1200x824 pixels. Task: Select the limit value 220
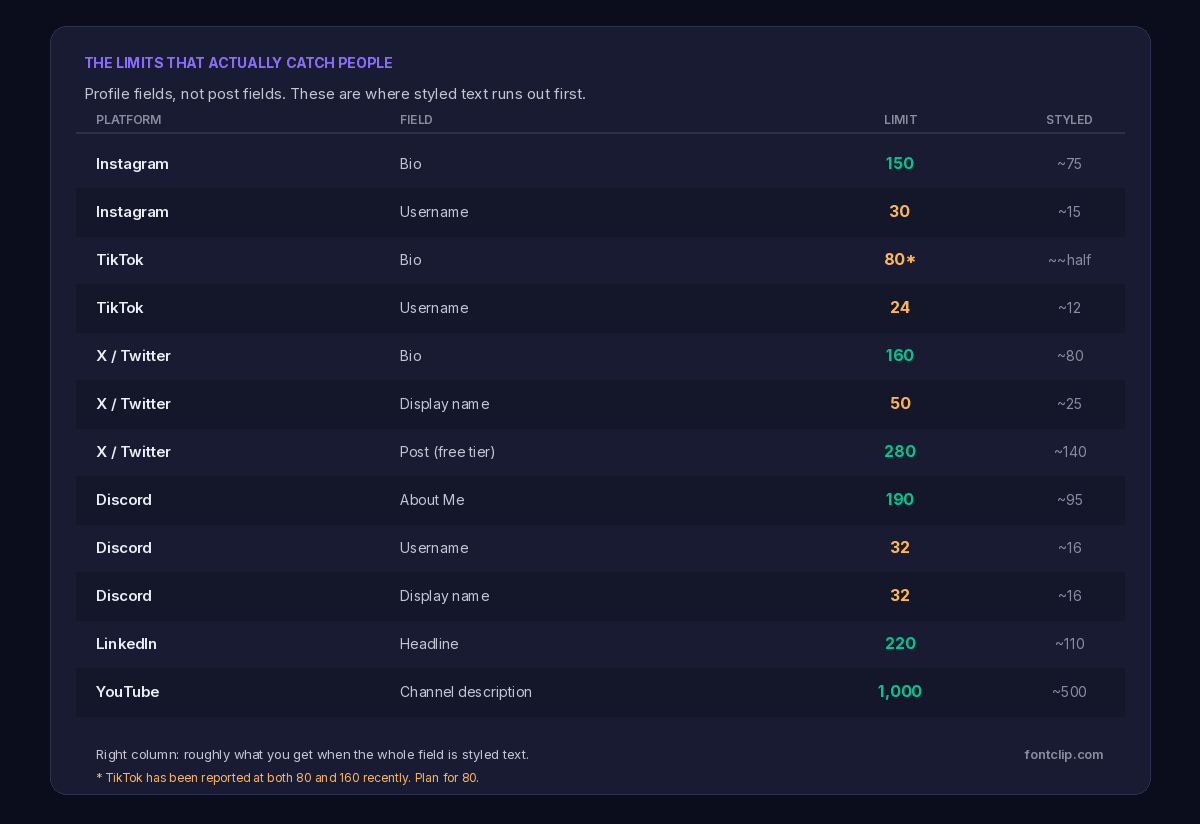[x=900, y=643]
